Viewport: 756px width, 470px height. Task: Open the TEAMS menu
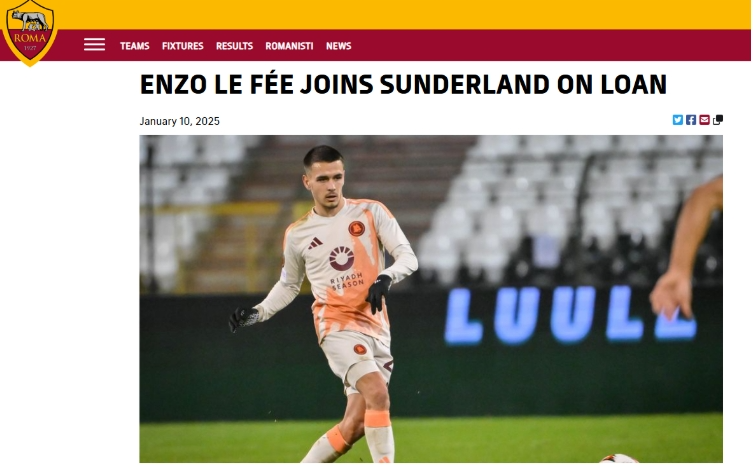coord(135,46)
